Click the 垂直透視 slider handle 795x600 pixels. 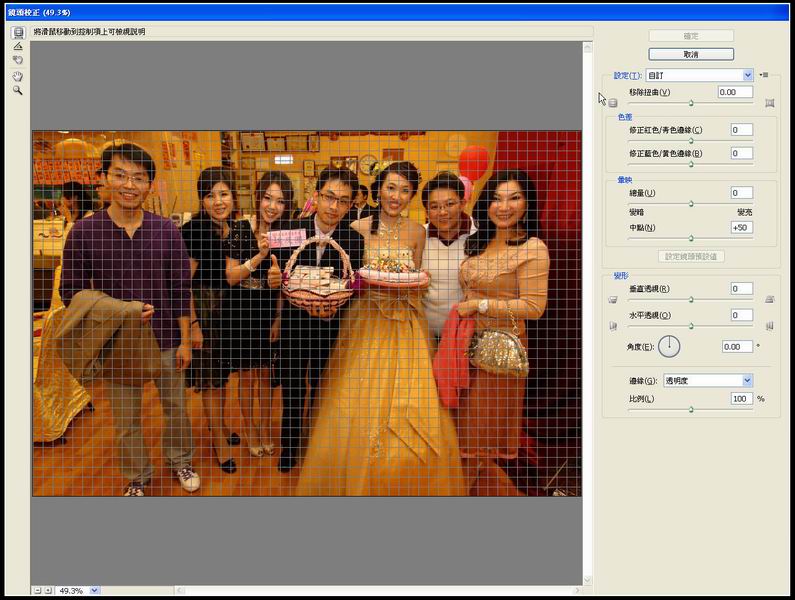(691, 300)
